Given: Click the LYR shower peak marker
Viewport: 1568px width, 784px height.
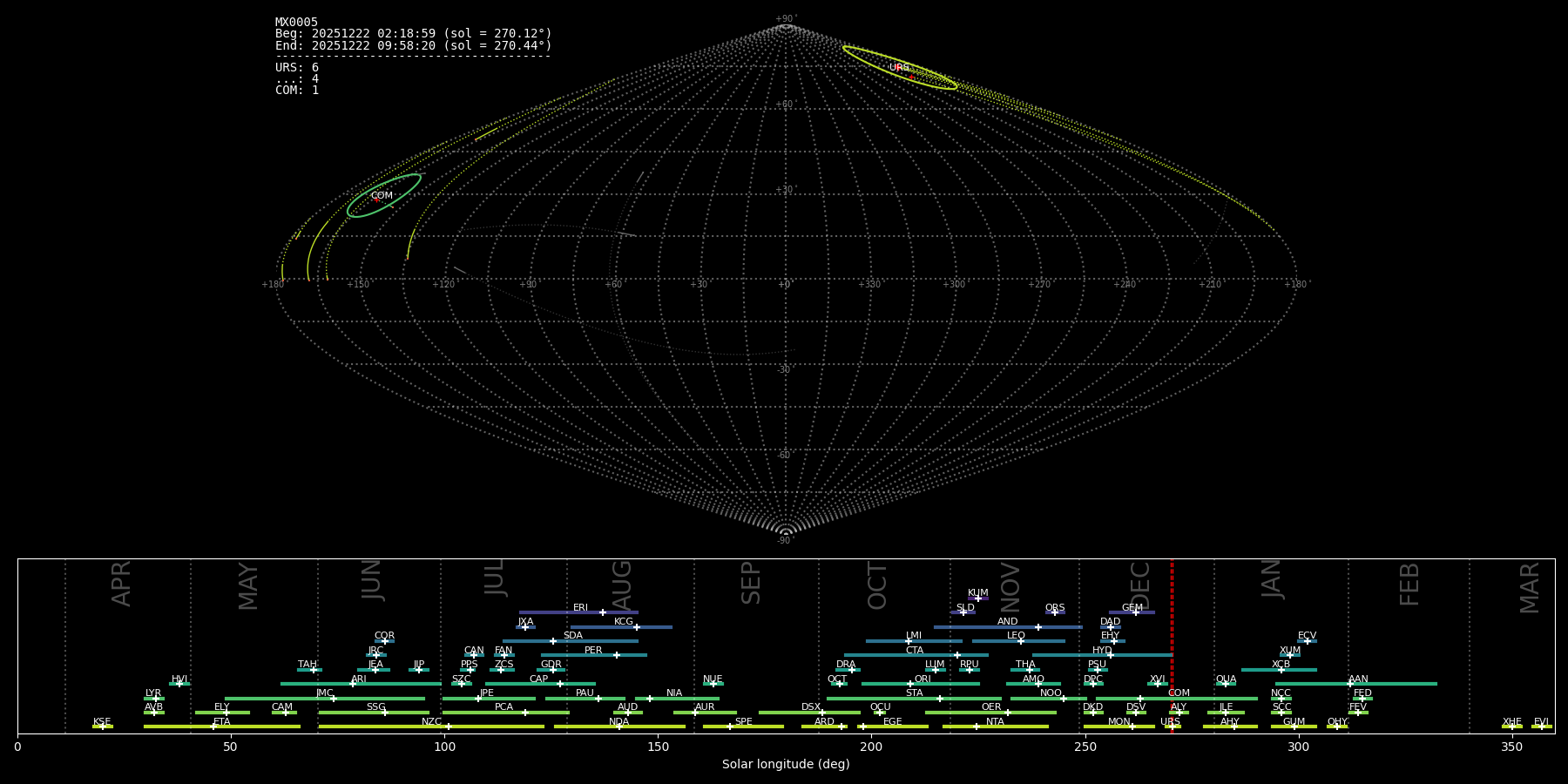Looking at the screenshot, I should click(x=156, y=699).
